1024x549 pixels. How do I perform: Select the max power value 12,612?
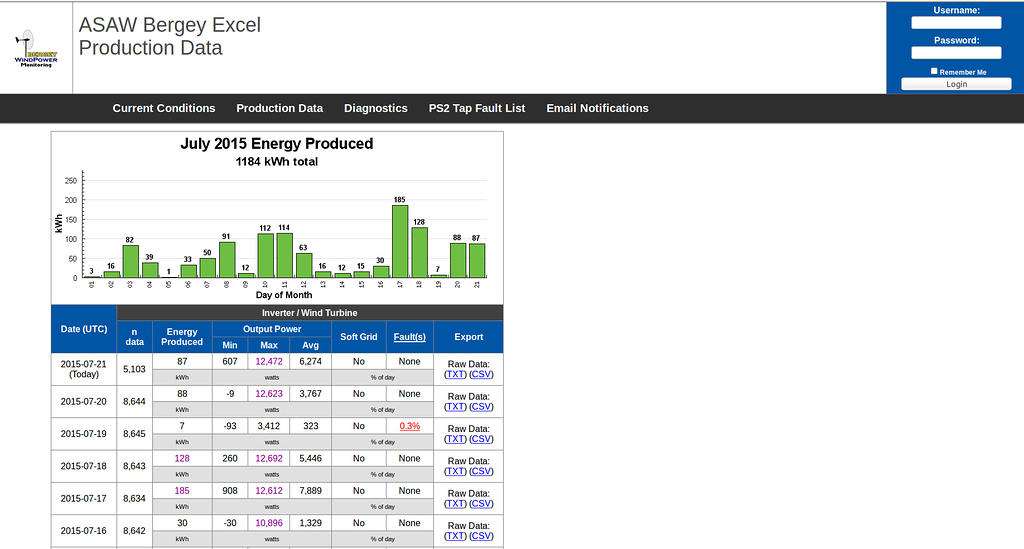pyautogui.click(x=269, y=491)
